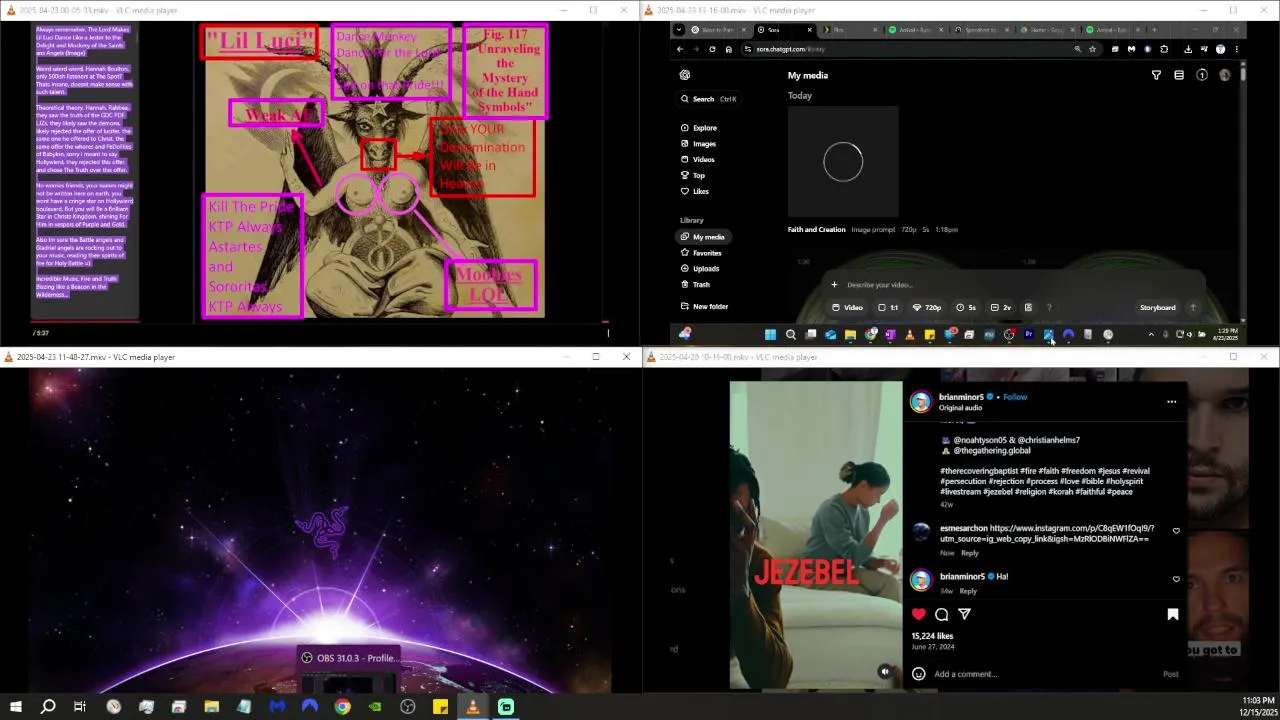This screenshot has width=1280, height=720.
Task: Save the Instagram post with the bookmark icon
Action: (x=1173, y=614)
